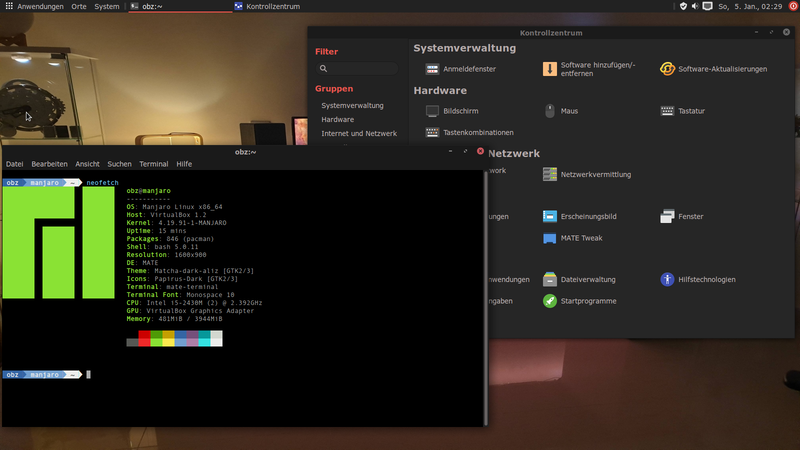Click the volume speaker tray icon

point(695,6)
